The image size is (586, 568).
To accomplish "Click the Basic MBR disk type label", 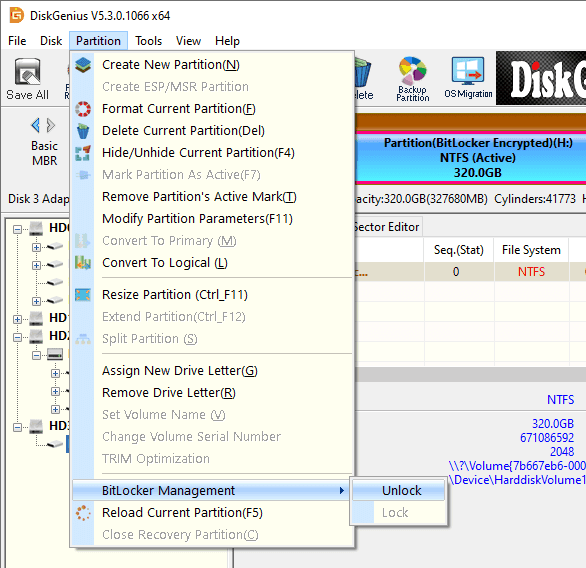I will tap(44, 153).
